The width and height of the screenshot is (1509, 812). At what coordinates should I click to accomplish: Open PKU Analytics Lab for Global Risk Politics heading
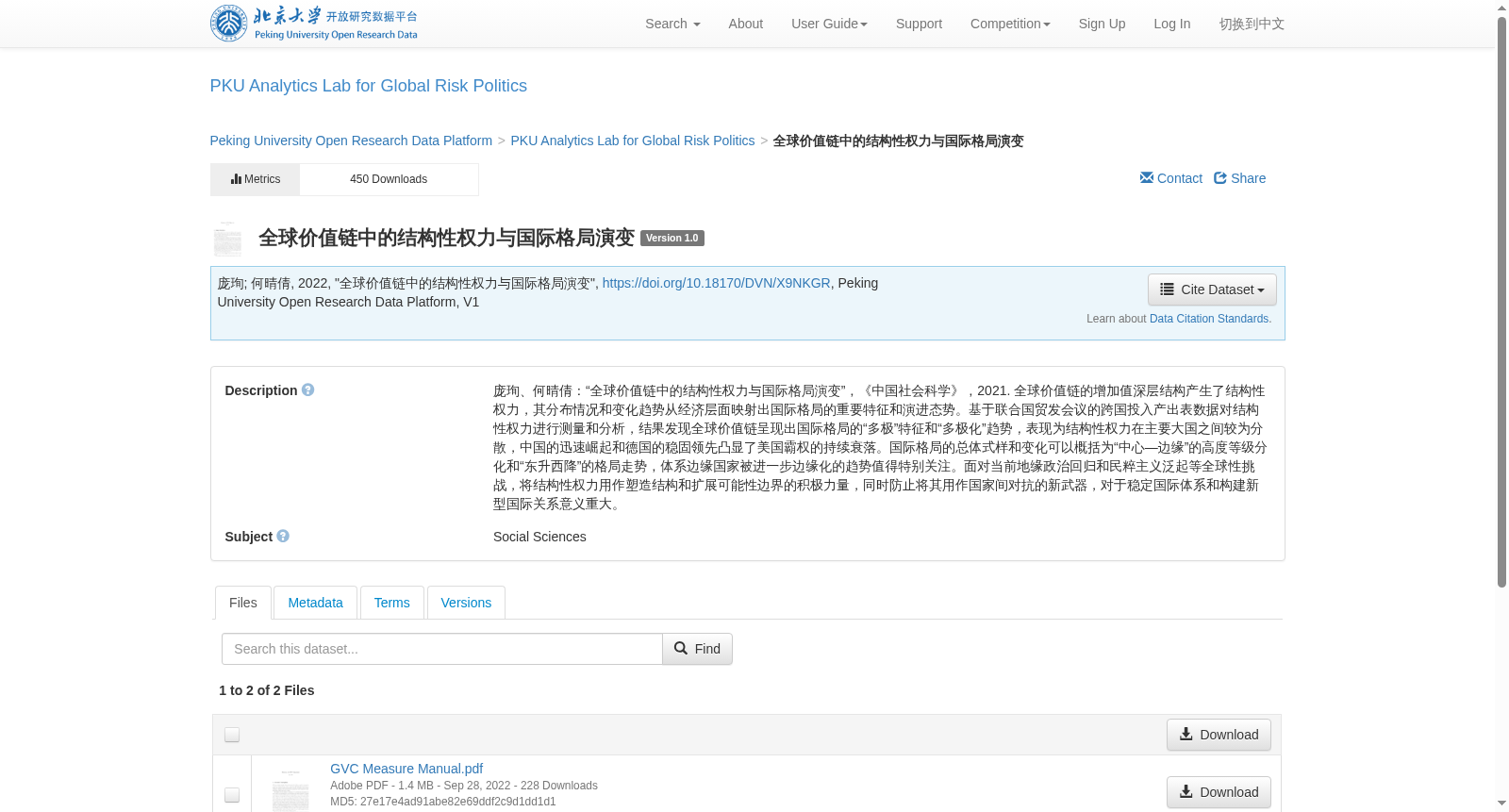[368, 86]
